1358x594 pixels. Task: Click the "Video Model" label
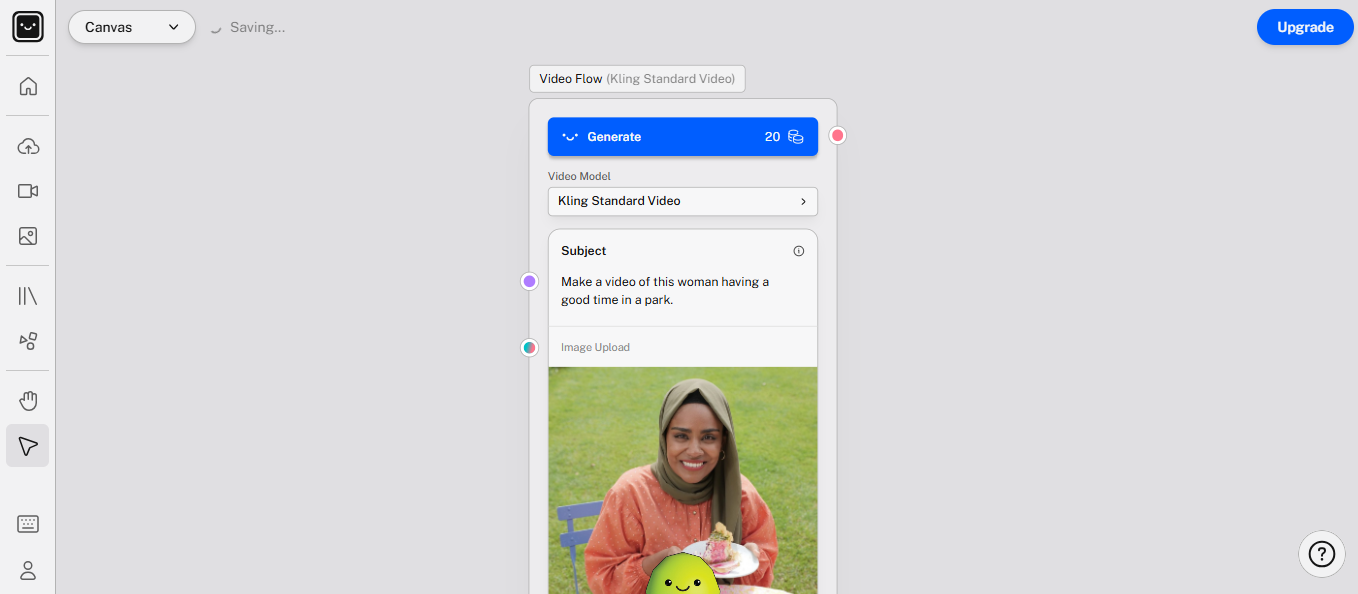coord(579,177)
